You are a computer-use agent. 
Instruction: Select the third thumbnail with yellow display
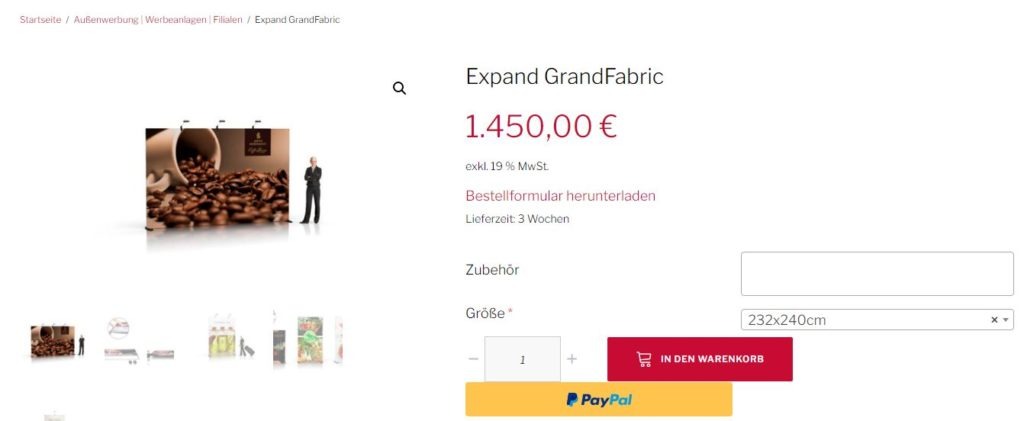pos(232,337)
